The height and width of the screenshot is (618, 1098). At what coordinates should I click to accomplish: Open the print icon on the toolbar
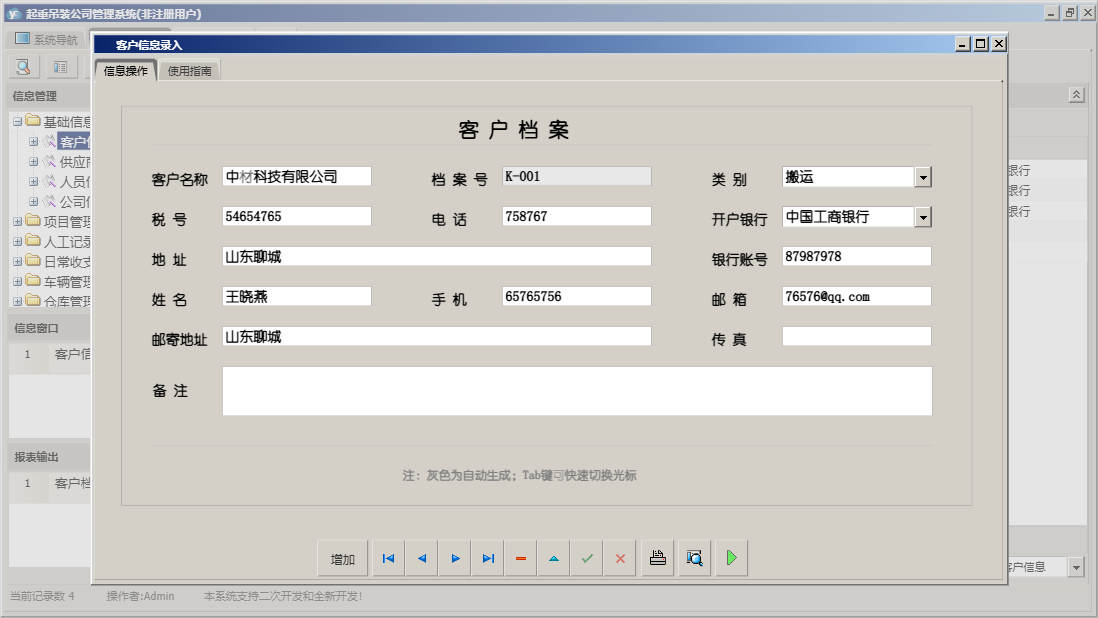coord(657,558)
